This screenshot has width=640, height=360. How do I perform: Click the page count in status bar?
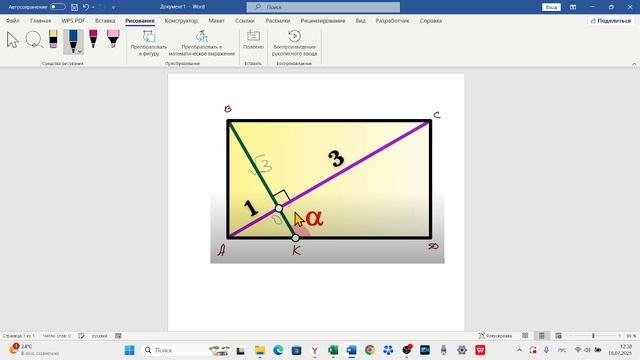pyautogui.click(x=19, y=336)
